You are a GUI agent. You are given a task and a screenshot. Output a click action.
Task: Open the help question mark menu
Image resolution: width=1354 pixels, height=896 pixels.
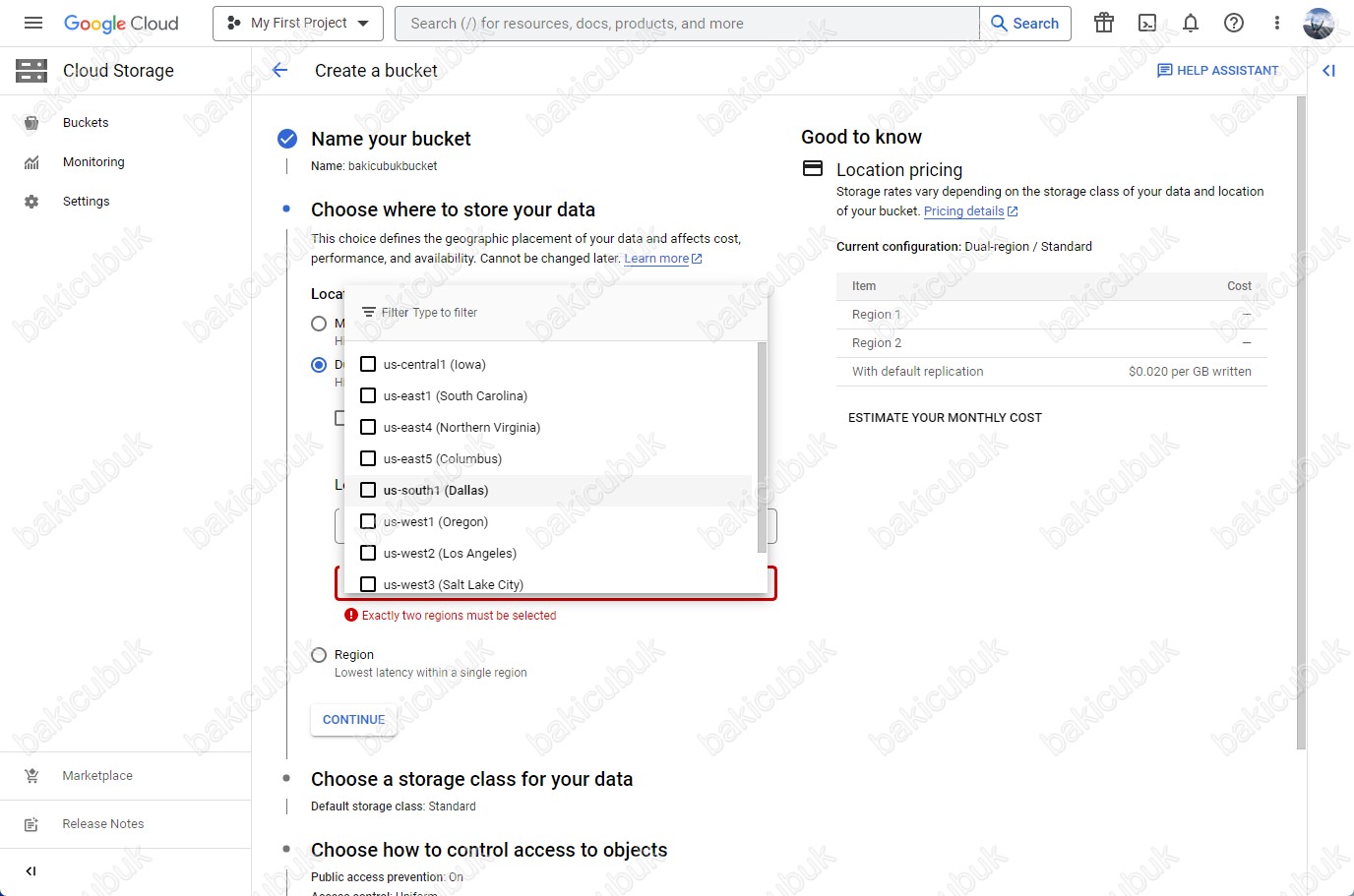pyautogui.click(x=1234, y=23)
